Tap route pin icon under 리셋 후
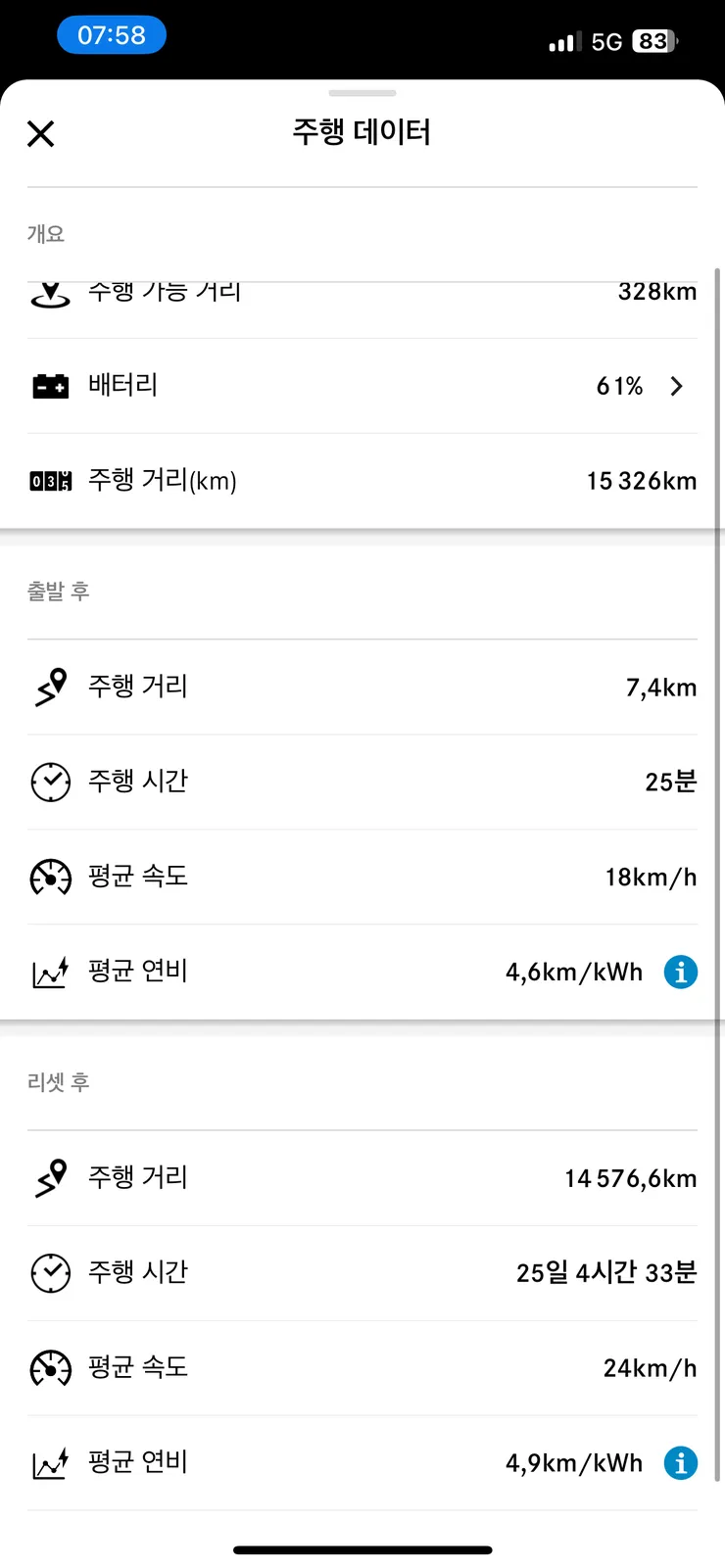 pyautogui.click(x=51, y=1177)
